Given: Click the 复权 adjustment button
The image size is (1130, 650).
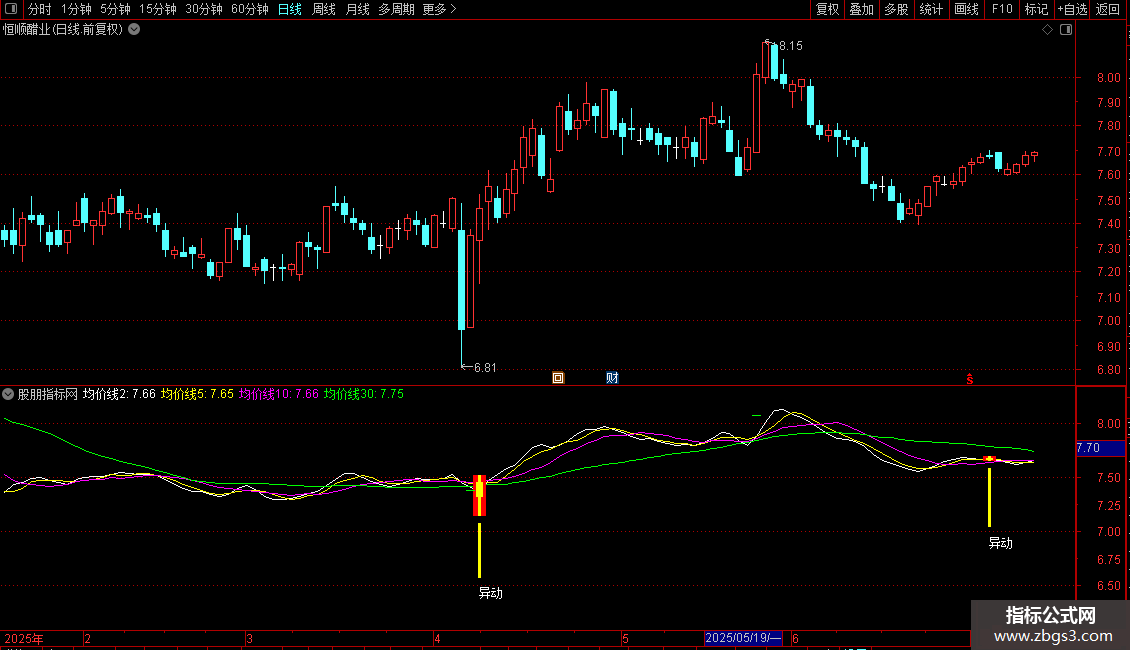Looking at the screenshot, I should point(827,9).
